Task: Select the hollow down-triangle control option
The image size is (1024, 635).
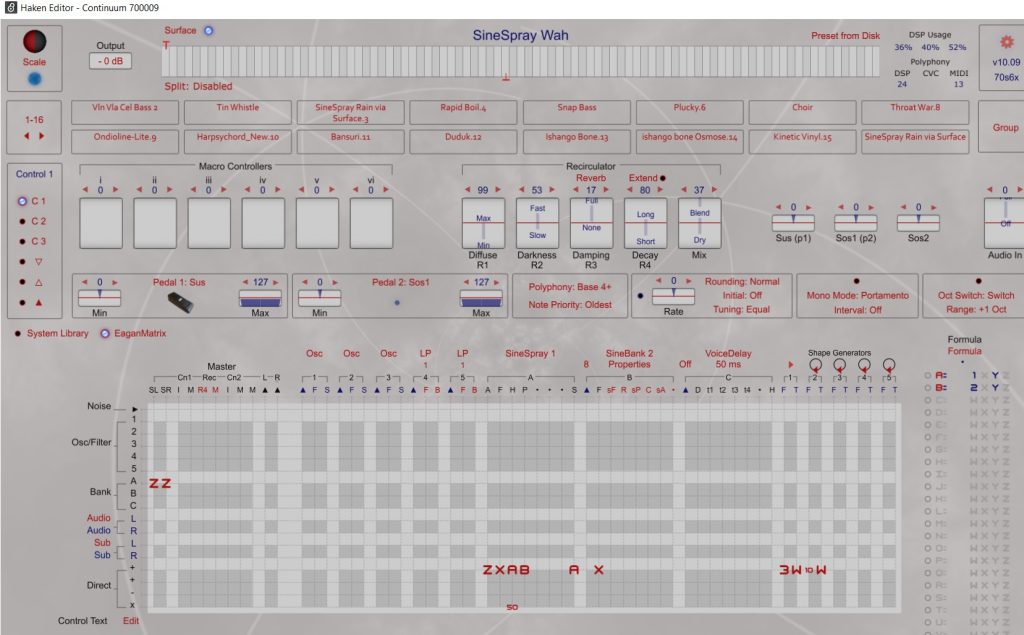Action: [x=39, y=261]
